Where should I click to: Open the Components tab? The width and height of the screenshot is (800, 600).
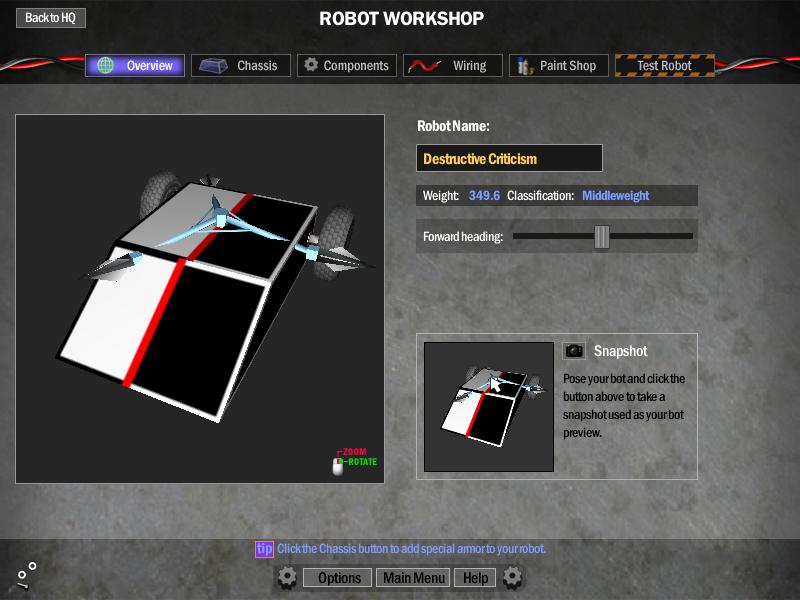point(347,65)
